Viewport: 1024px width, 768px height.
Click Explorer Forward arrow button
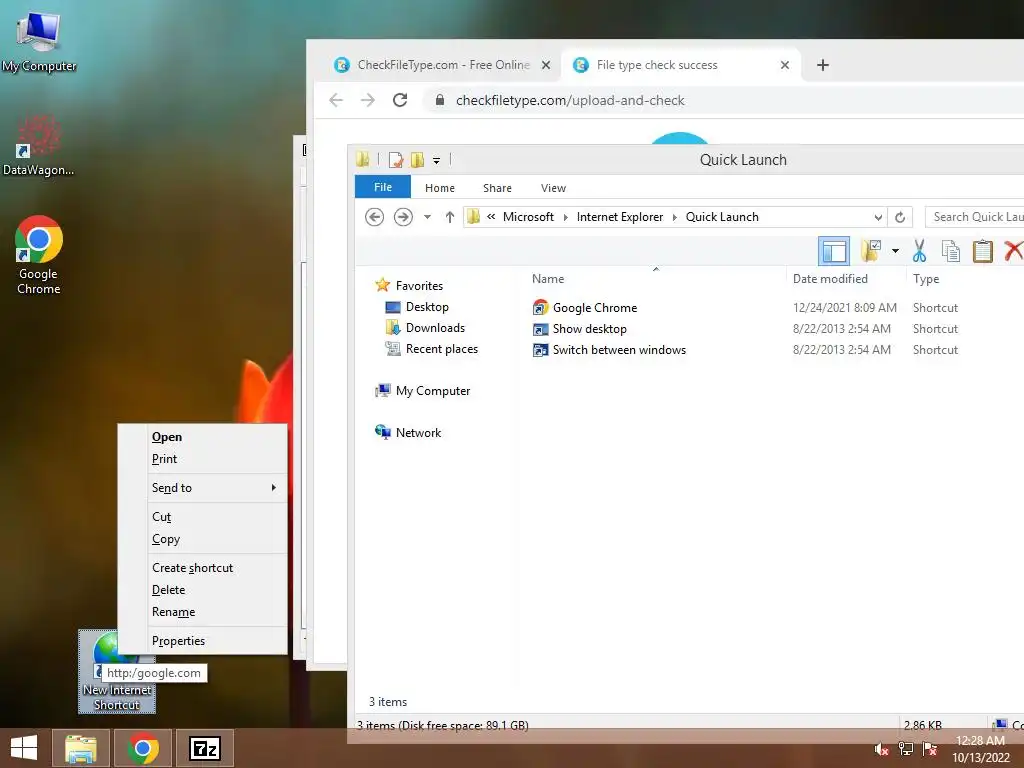[403, 217]
